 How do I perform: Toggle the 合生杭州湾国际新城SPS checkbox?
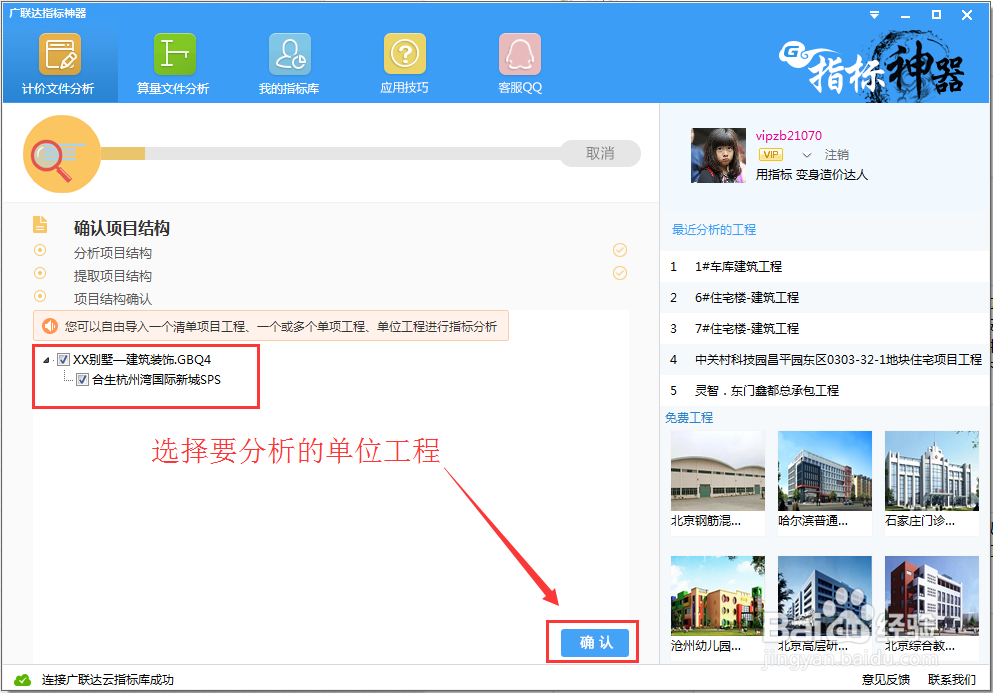[82, 380]
